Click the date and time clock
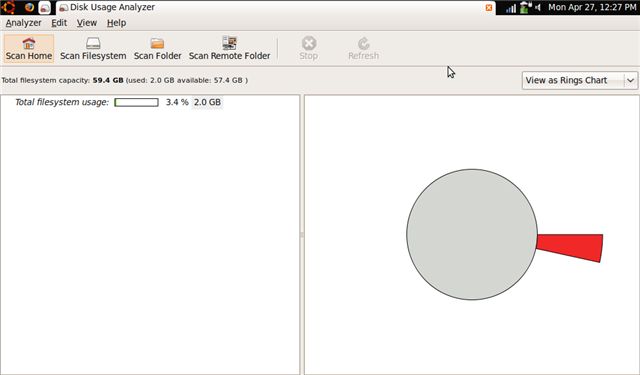 tap(592, 7)
